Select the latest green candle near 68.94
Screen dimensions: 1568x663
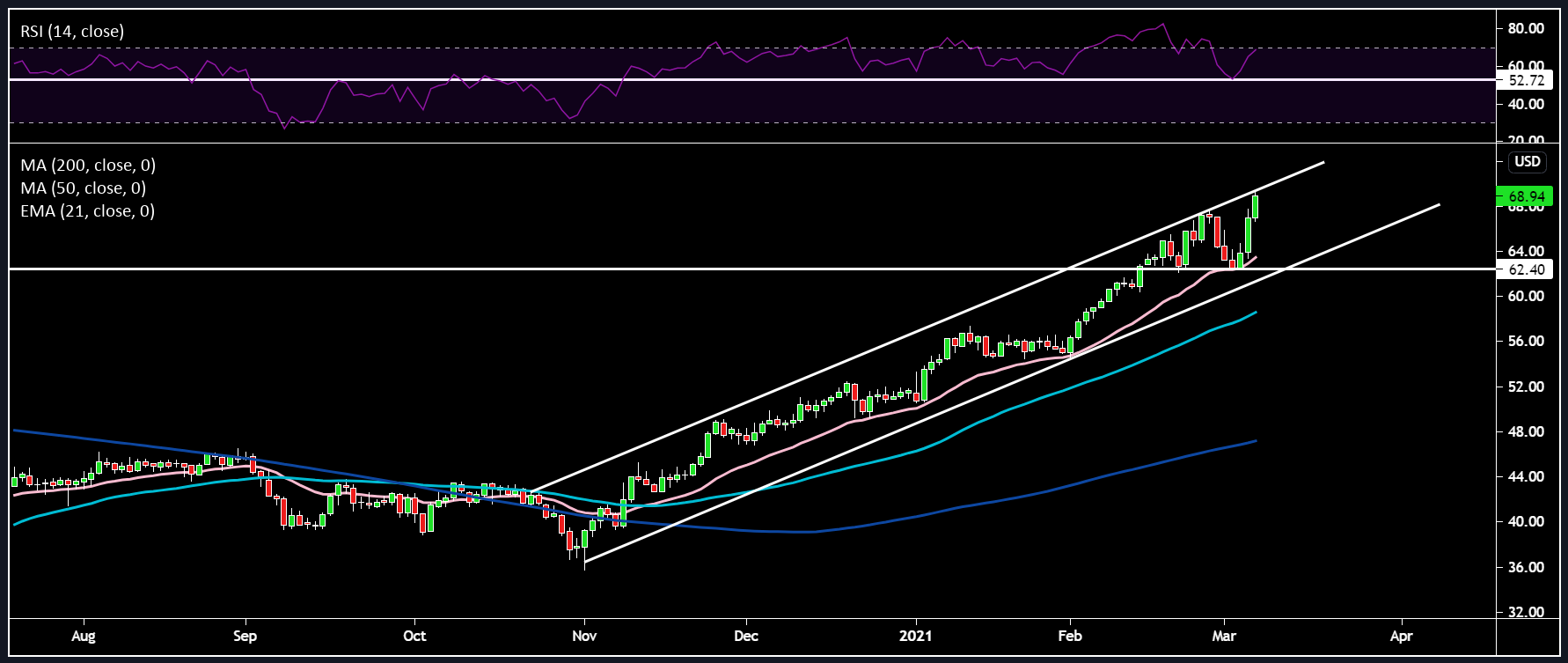(x=1256, y=207)
